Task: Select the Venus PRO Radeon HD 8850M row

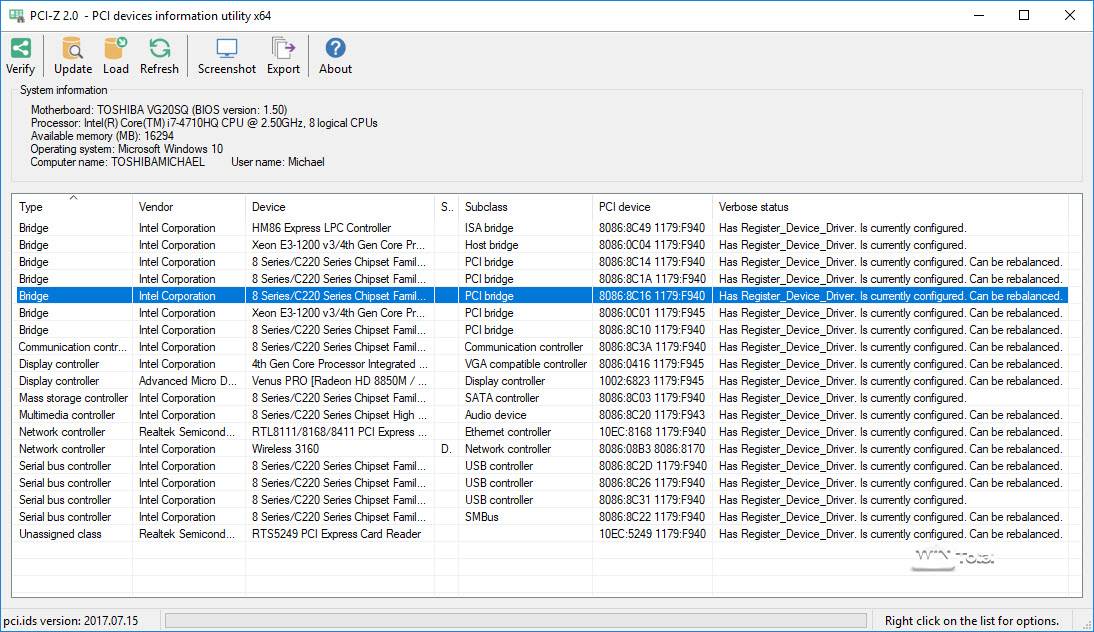Action: click(x=339, y=381)
